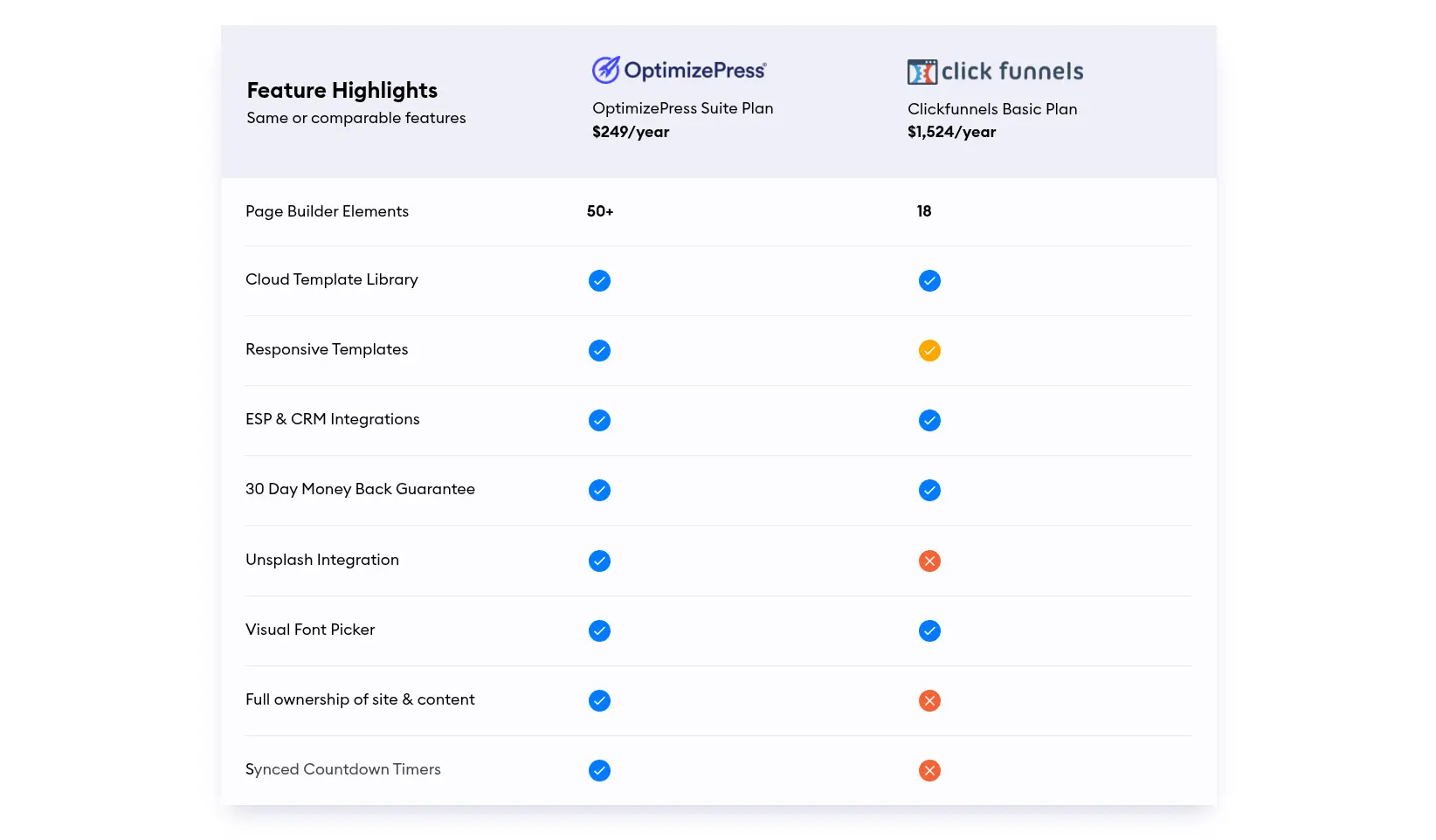This screenshot has height=840, width=1436.
Task: Expand the Synced Countdown Timers row
Action: coord(343,769)
